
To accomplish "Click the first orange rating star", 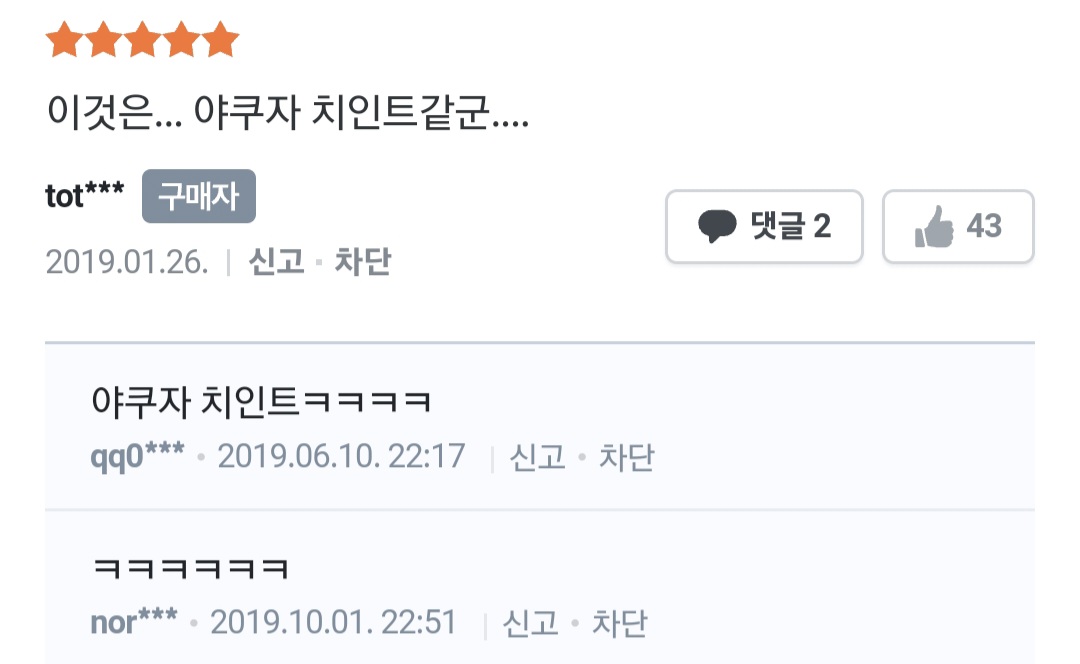I will (x=65, y=39).
